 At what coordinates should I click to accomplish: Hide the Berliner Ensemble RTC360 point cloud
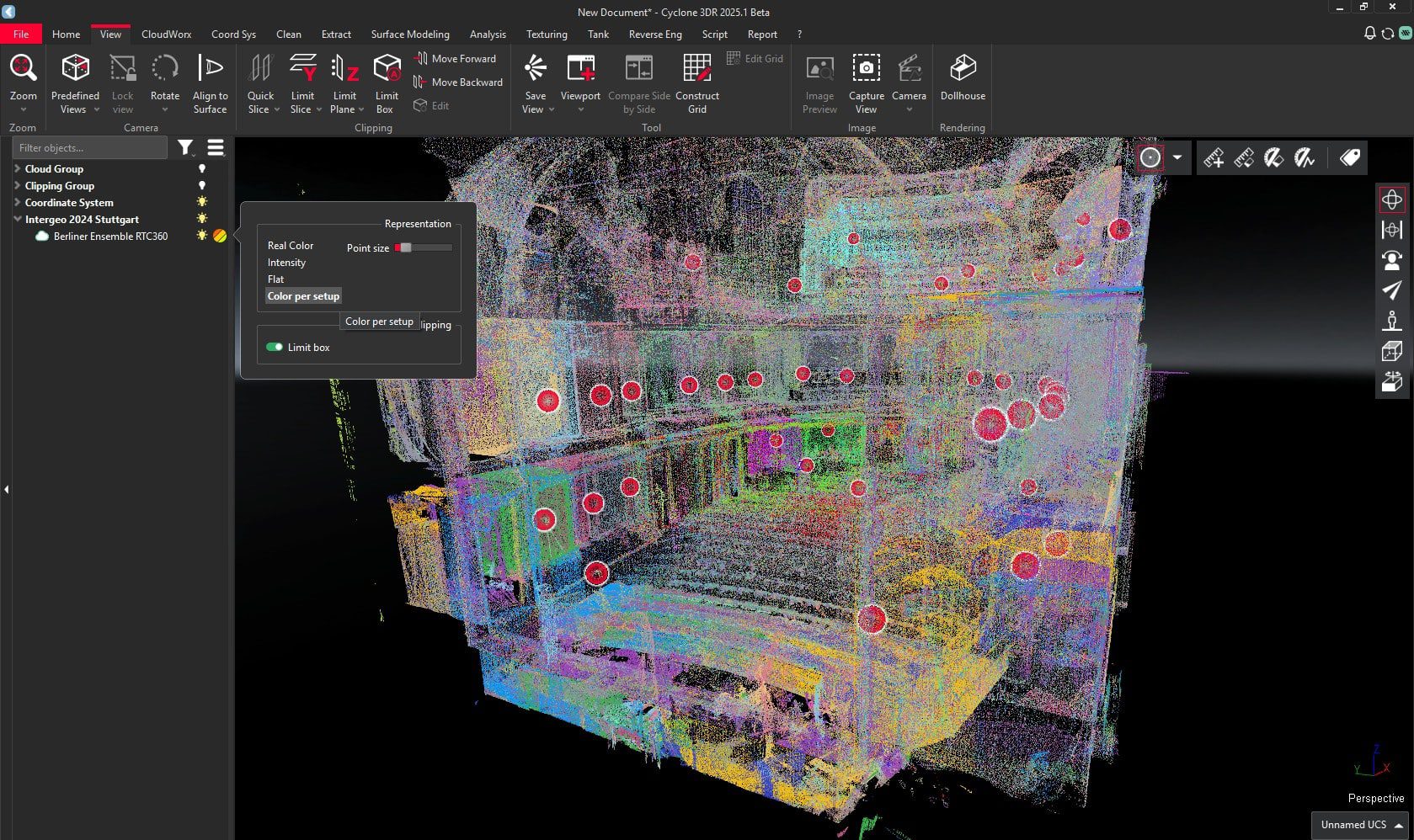(x=201, y=236)
